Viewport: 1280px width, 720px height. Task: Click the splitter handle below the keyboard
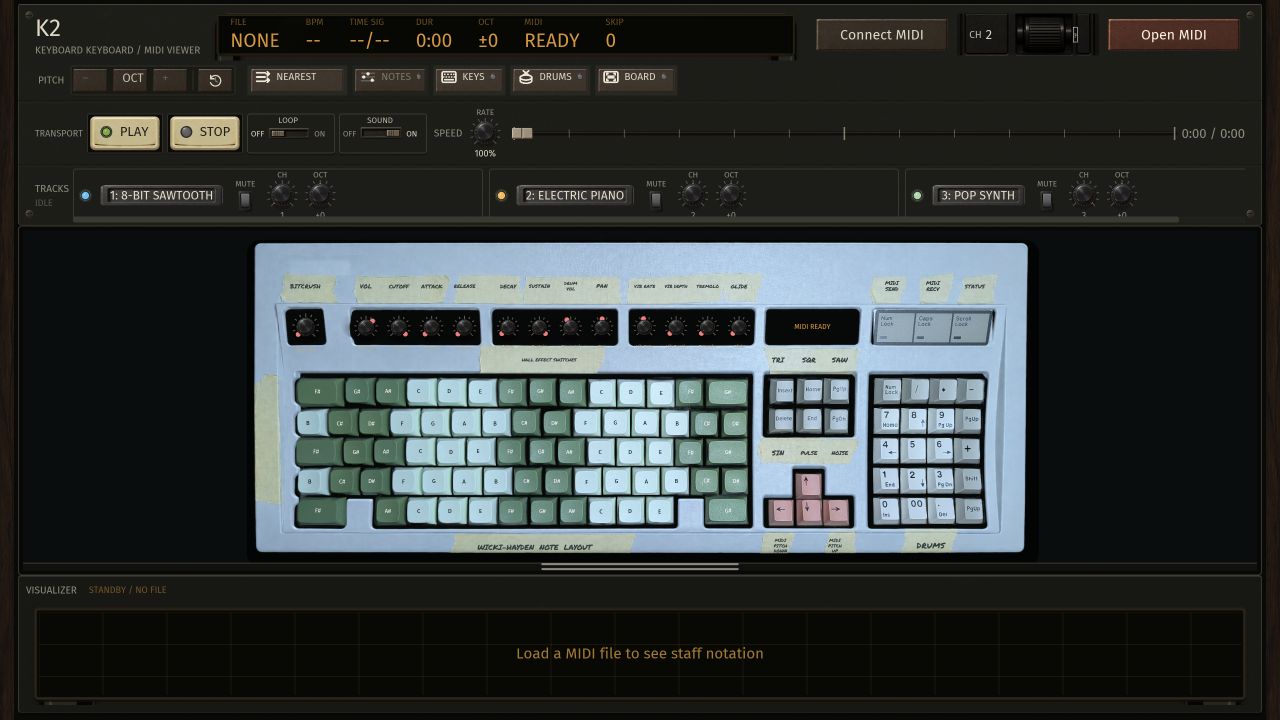640,567
